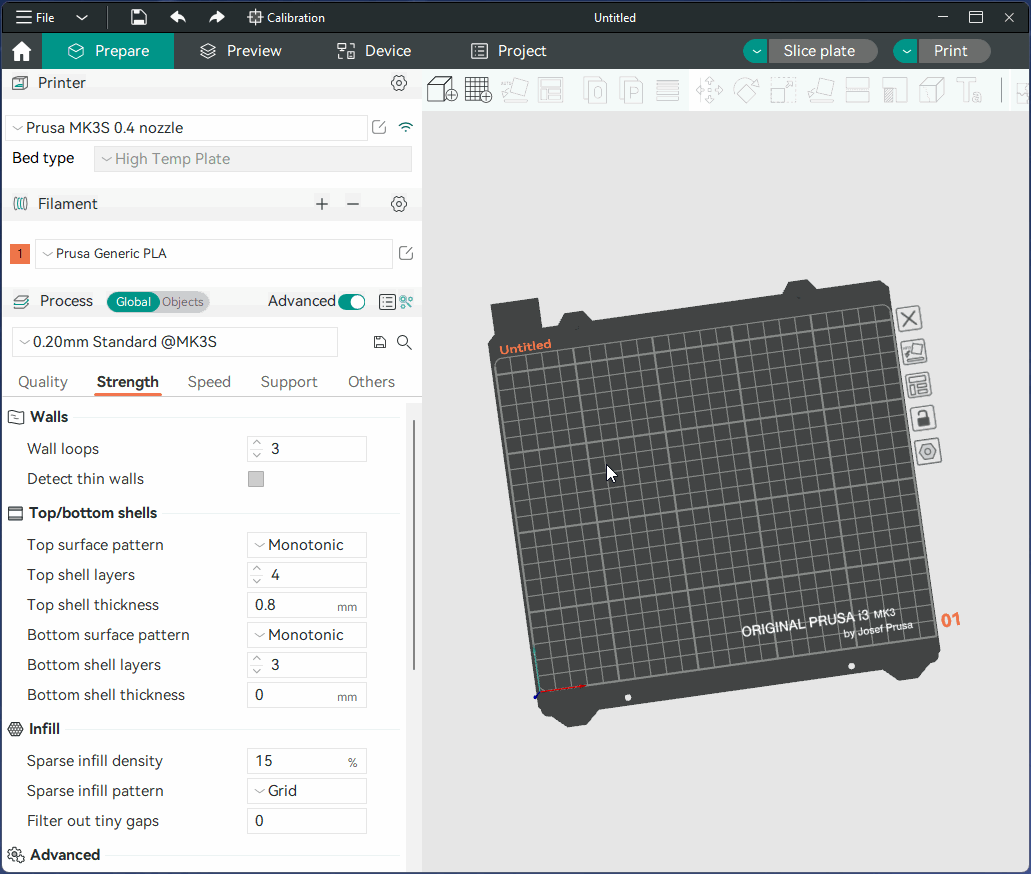Open the 0.20mm Standard @MK3S preset dropdown
The width and height of the screenshot is (1031, 874).
coord(175,342)
